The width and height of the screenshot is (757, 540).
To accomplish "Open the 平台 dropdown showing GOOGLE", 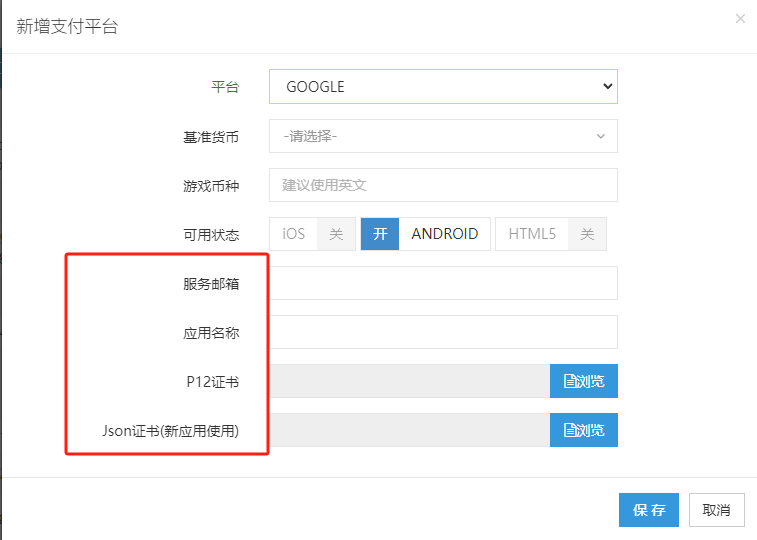I will pyautogui.click(x=443, y=86).
